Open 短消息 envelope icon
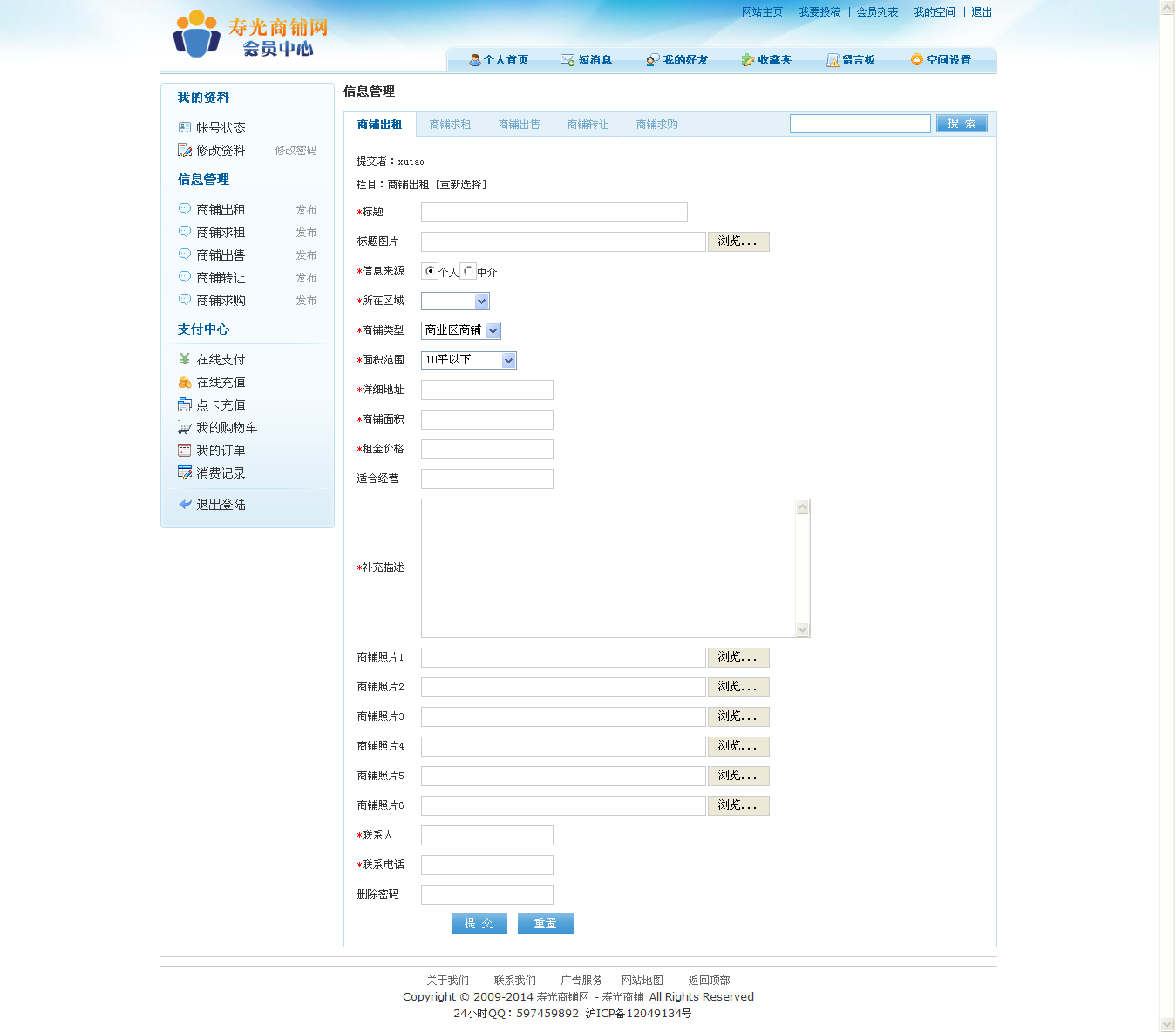This screenshot has height=1032, width=1176. (x=568, y=60)
